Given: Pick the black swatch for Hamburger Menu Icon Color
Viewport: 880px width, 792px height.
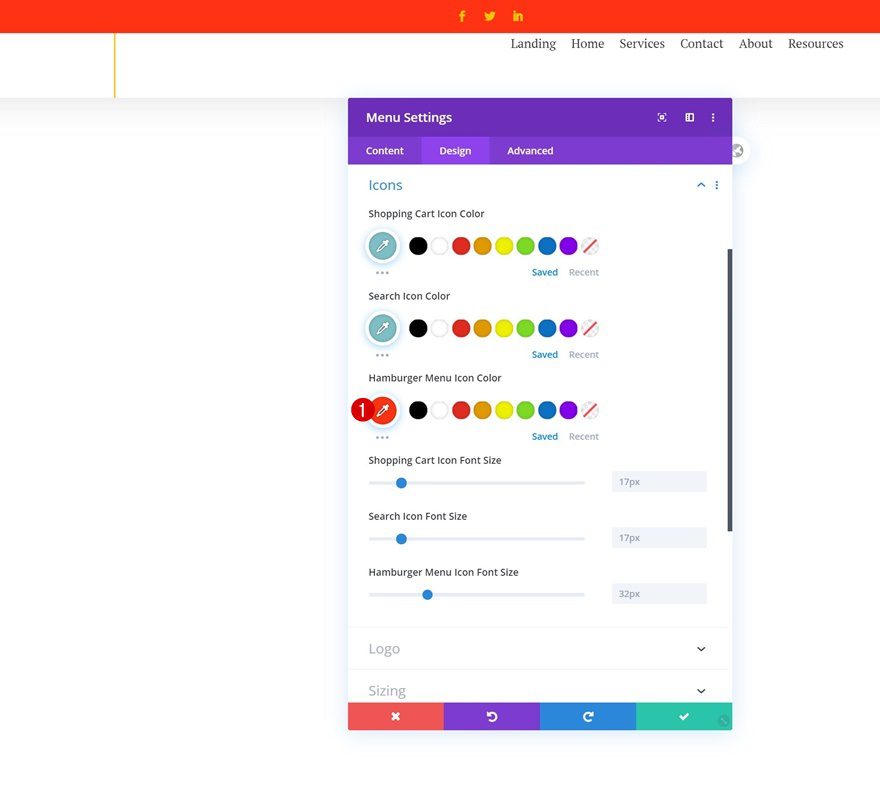Looking at the screenshot, I should click(x=418, y=410).
